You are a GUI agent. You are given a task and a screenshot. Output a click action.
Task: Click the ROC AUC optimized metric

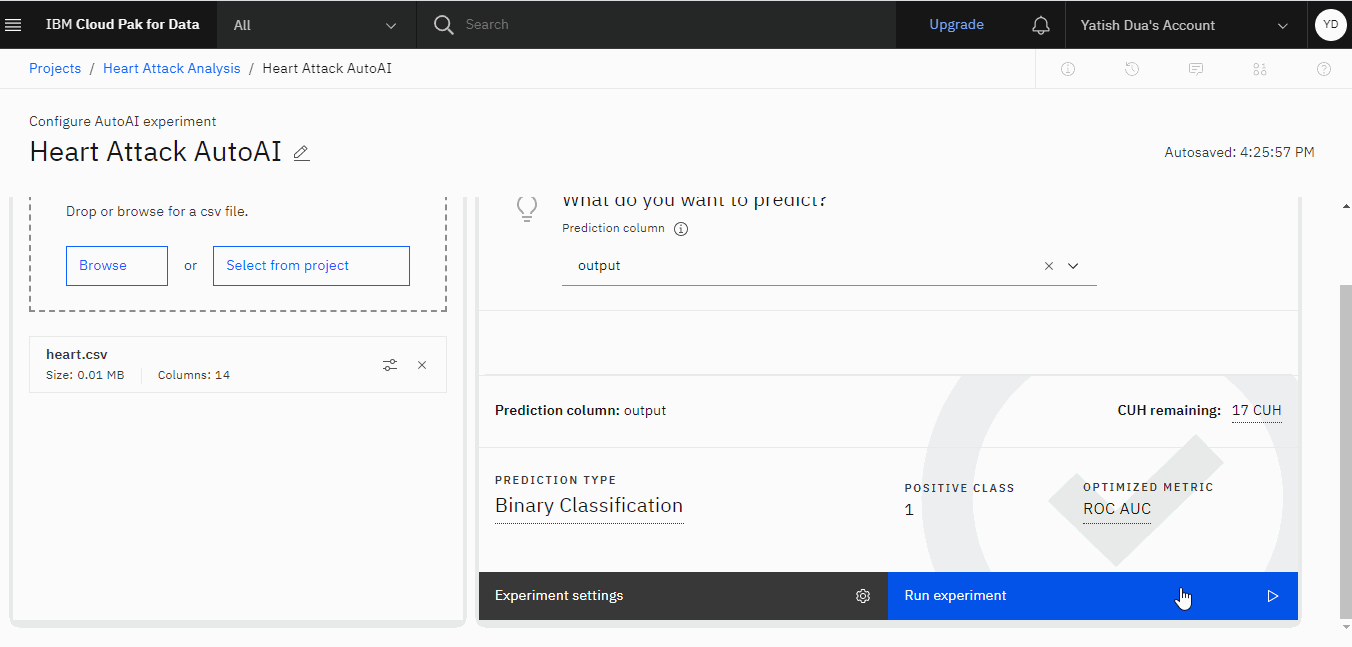1117,509
